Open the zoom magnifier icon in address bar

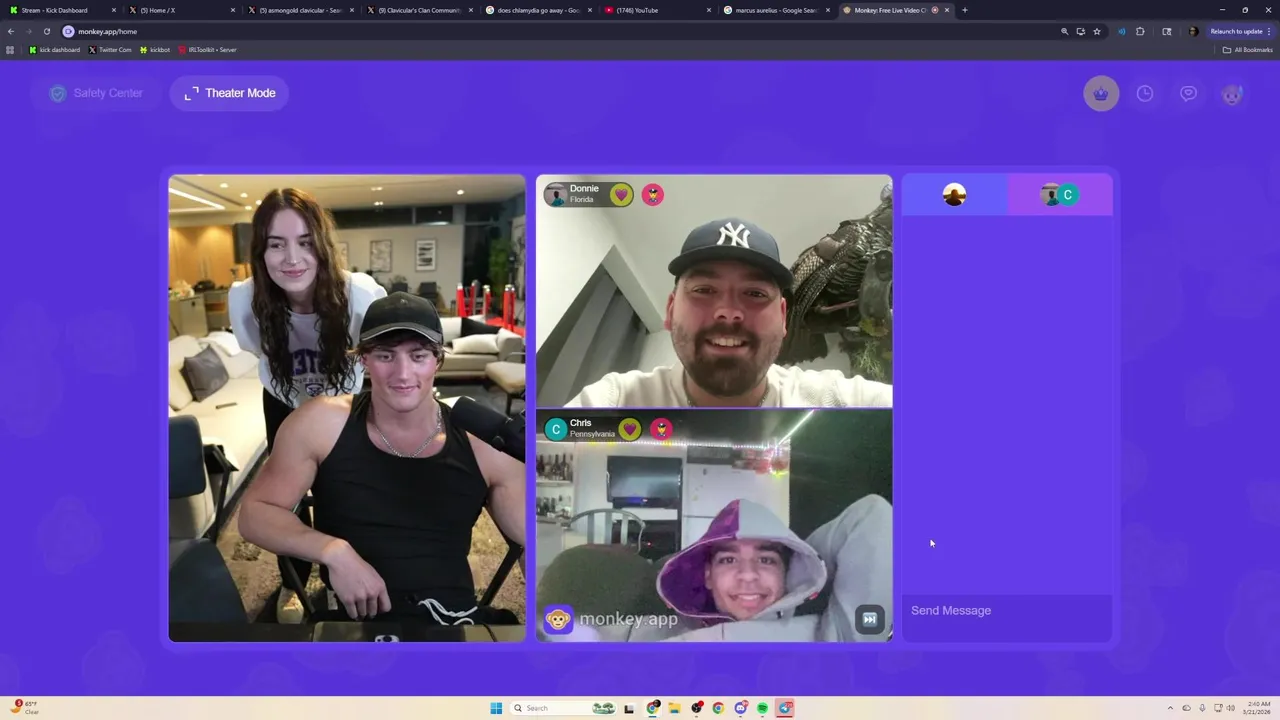point(1065,31)
